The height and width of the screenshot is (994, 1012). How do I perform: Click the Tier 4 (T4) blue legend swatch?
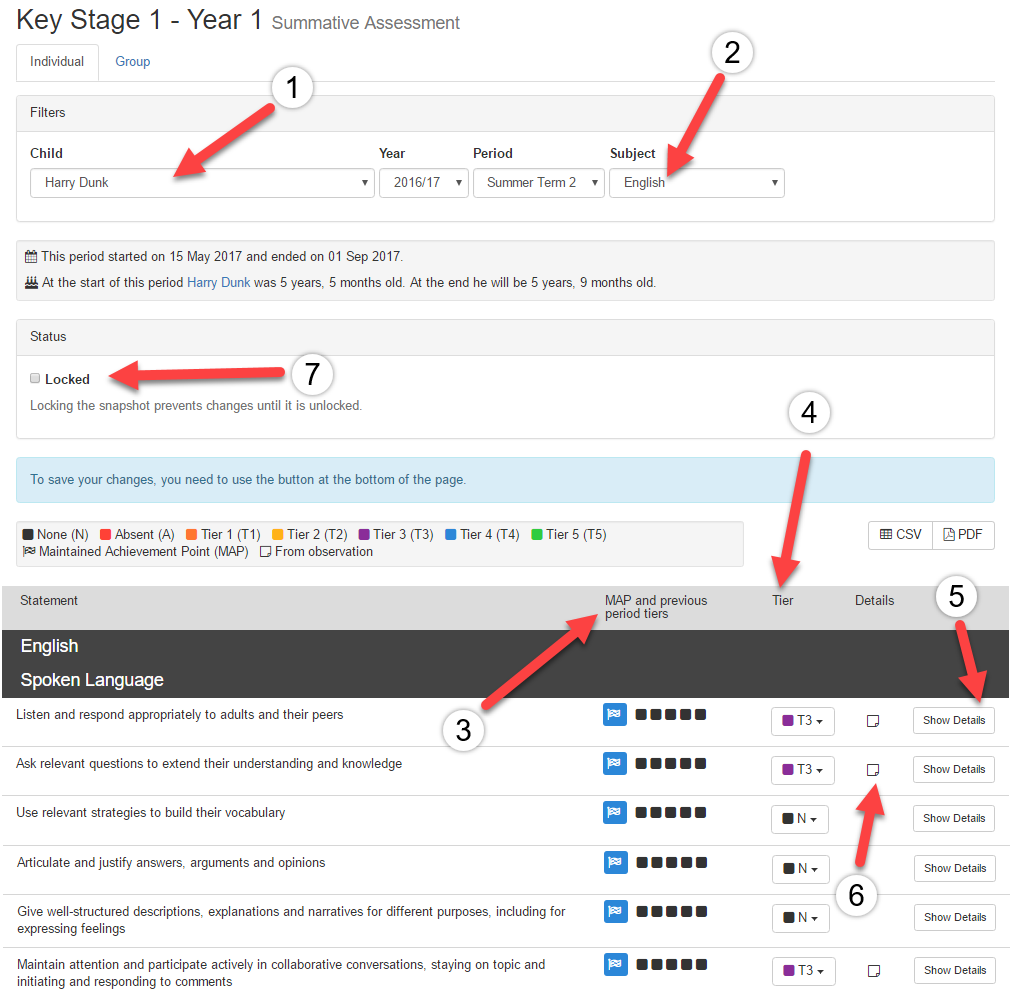(x=451, y=534)
